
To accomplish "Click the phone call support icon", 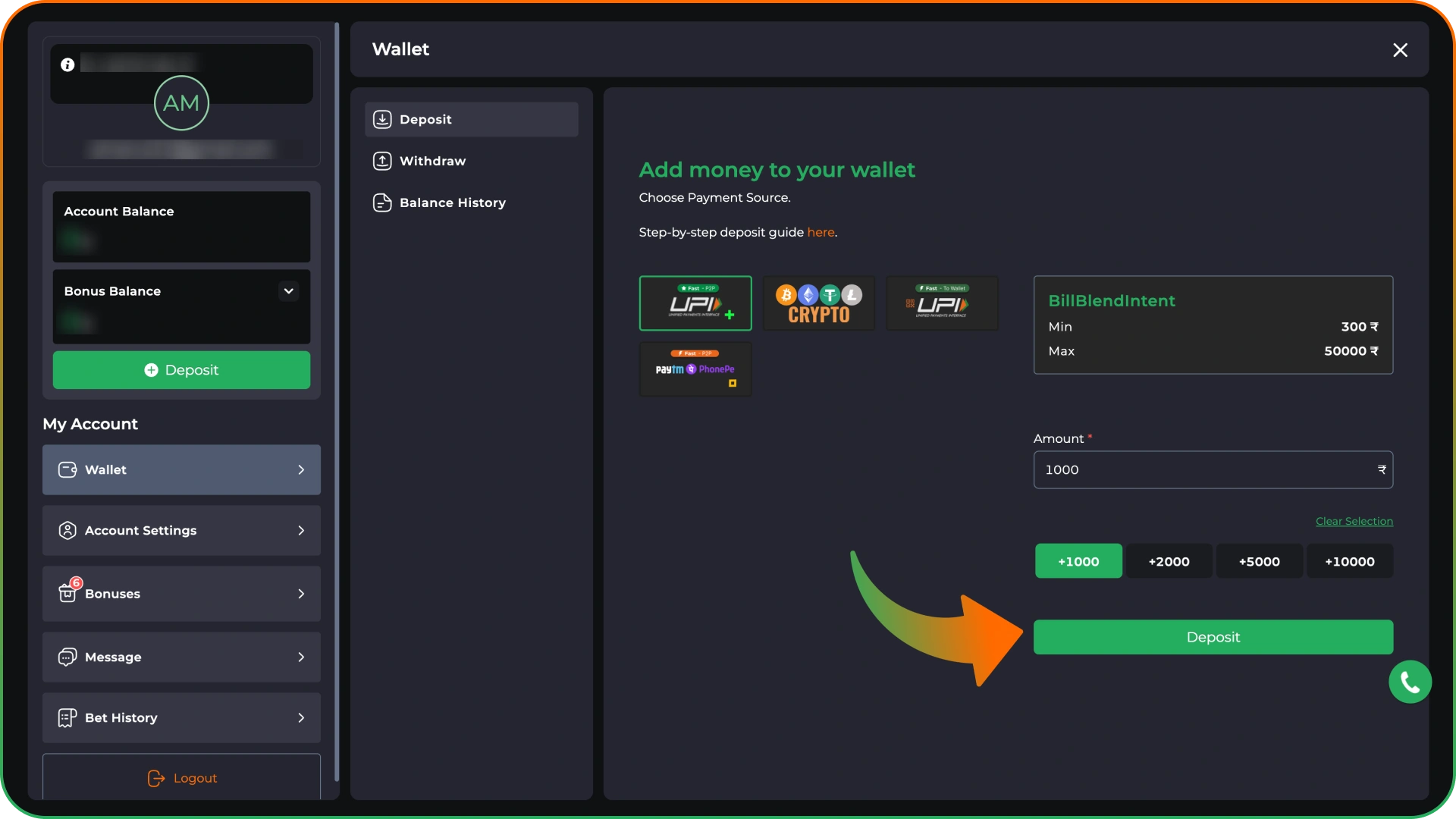I will click(x=1410, y=682).
